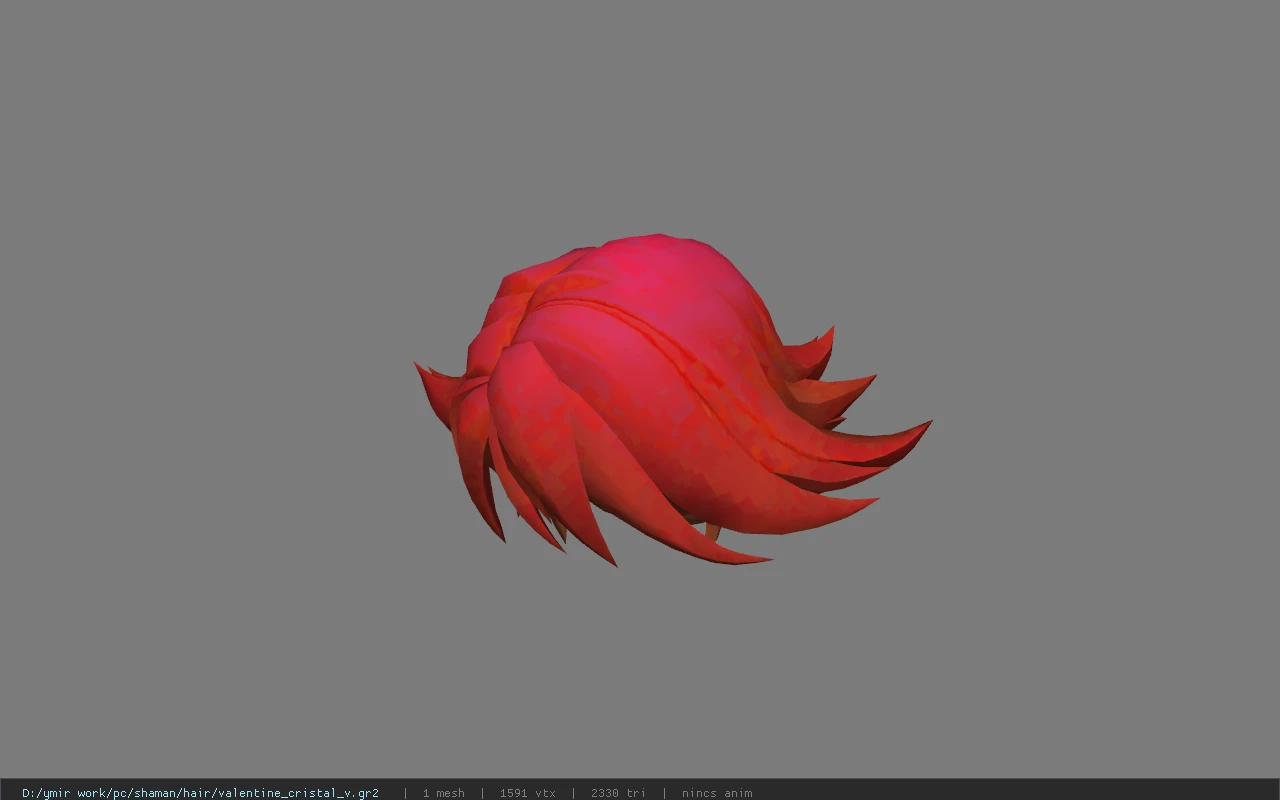Click the empty status bar area right of 'nincs anim'

(x=1015, y=793)
